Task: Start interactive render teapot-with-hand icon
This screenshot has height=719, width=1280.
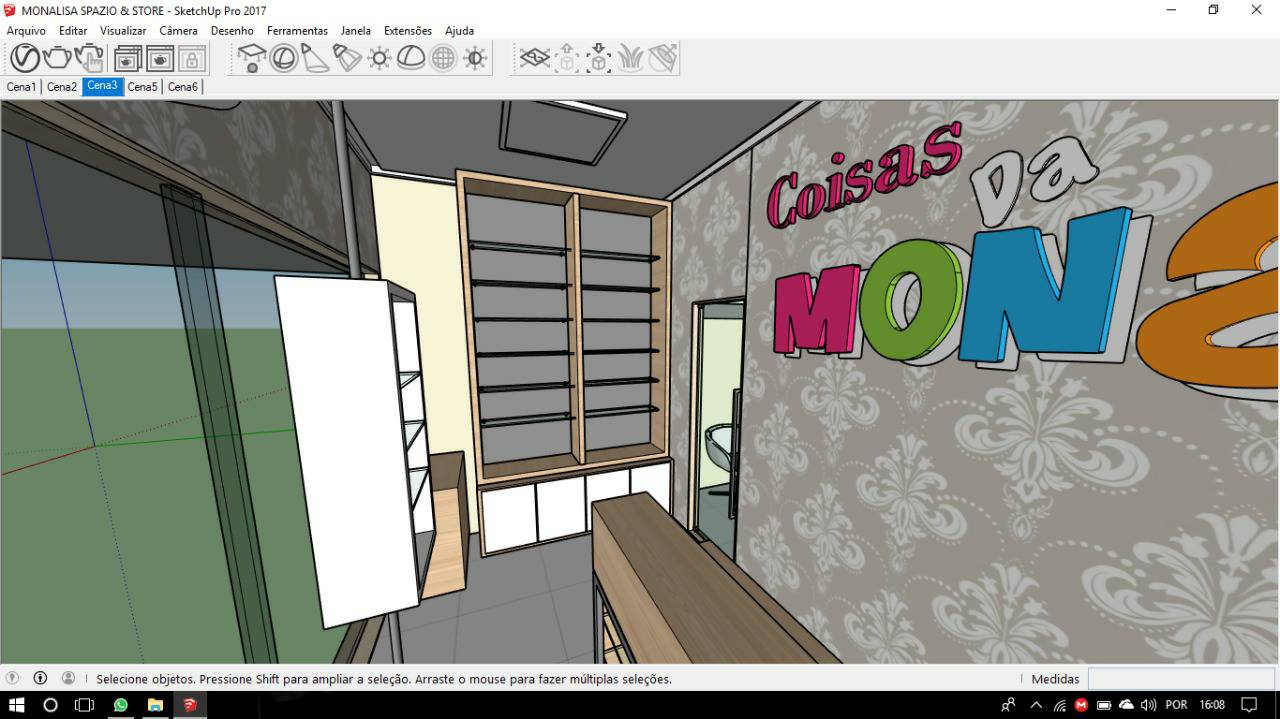Action: [x=89, y=58]
